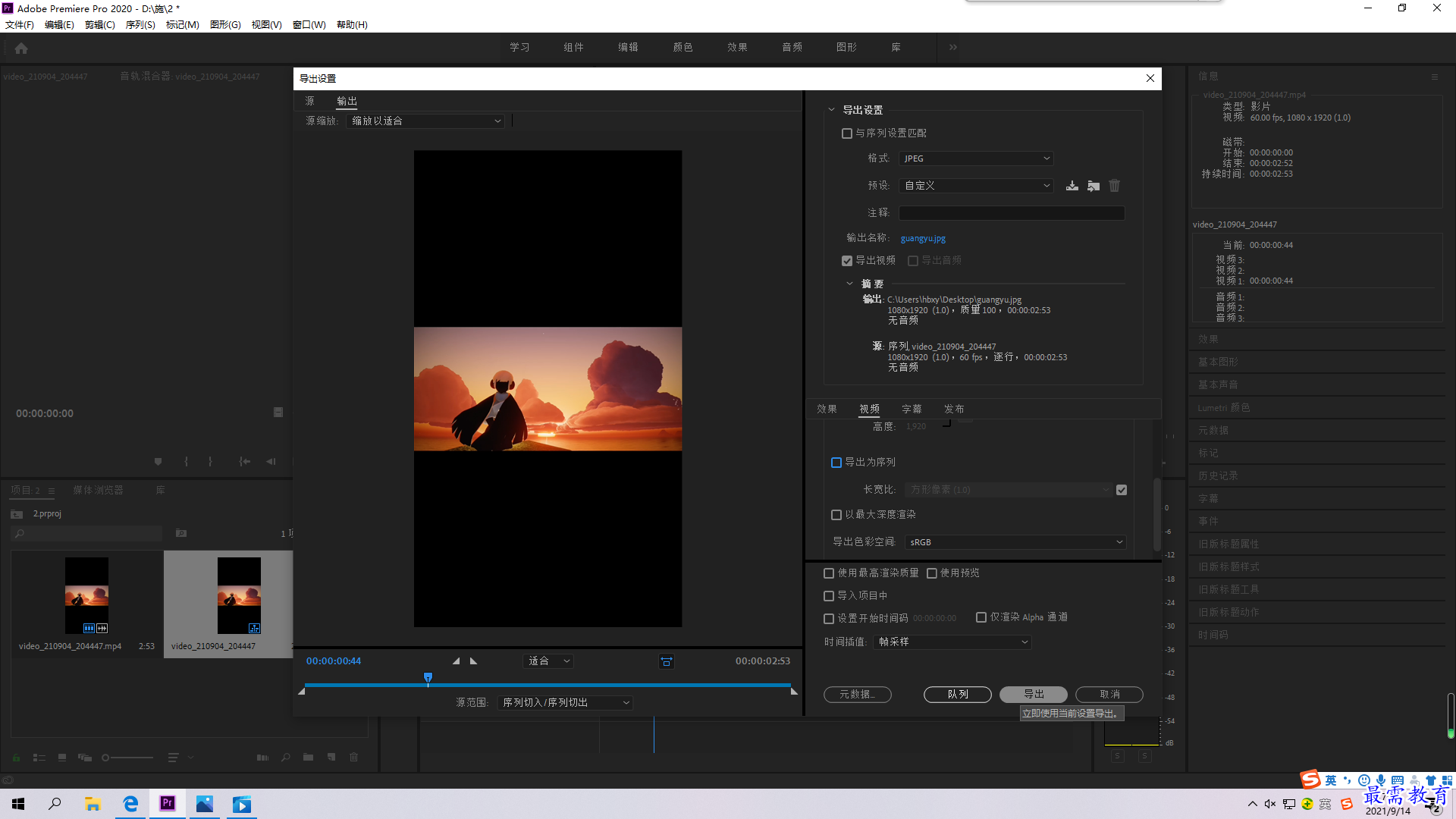Click the video settings vertical scrollbar
Viewport: 1456px width, 819px height.
click(x=1156, y=514)
